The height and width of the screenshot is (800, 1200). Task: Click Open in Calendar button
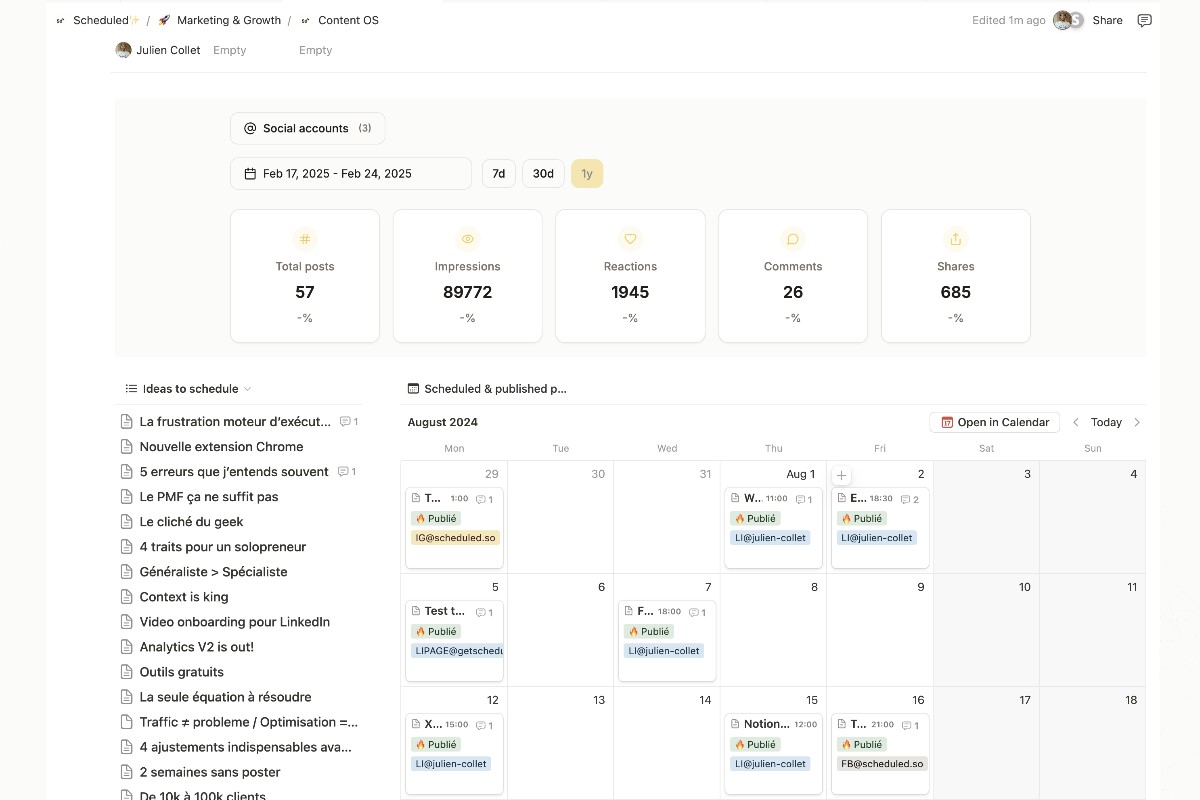coord(994,422)
